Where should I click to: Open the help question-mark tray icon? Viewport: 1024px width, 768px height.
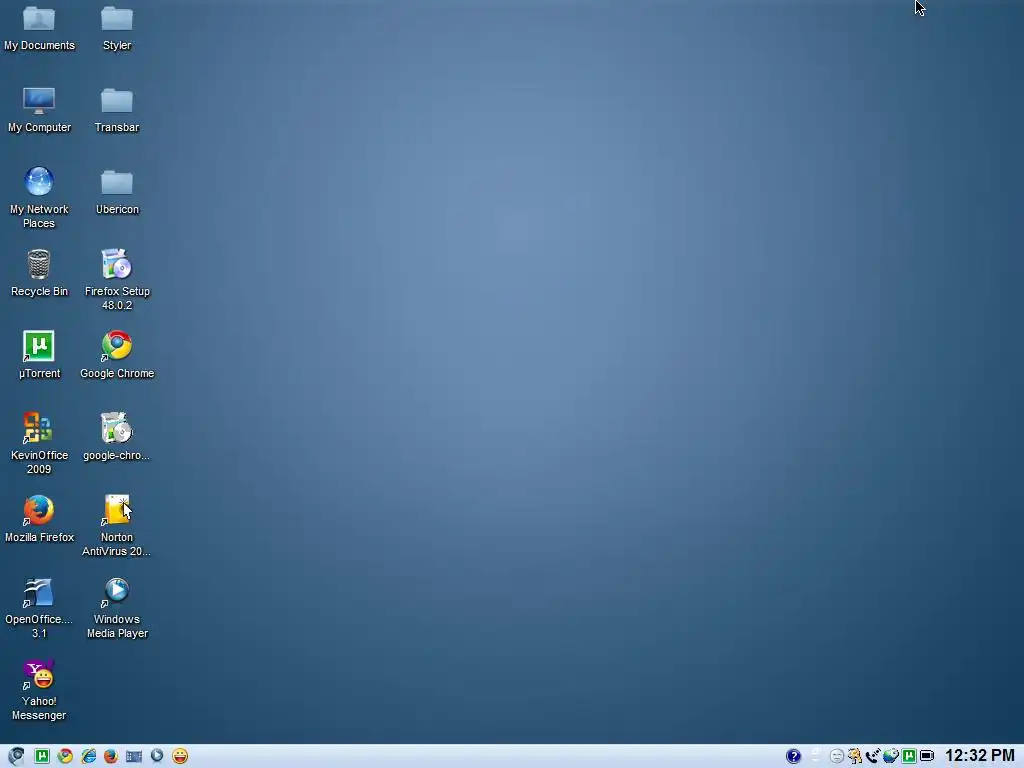pos(793,756)
